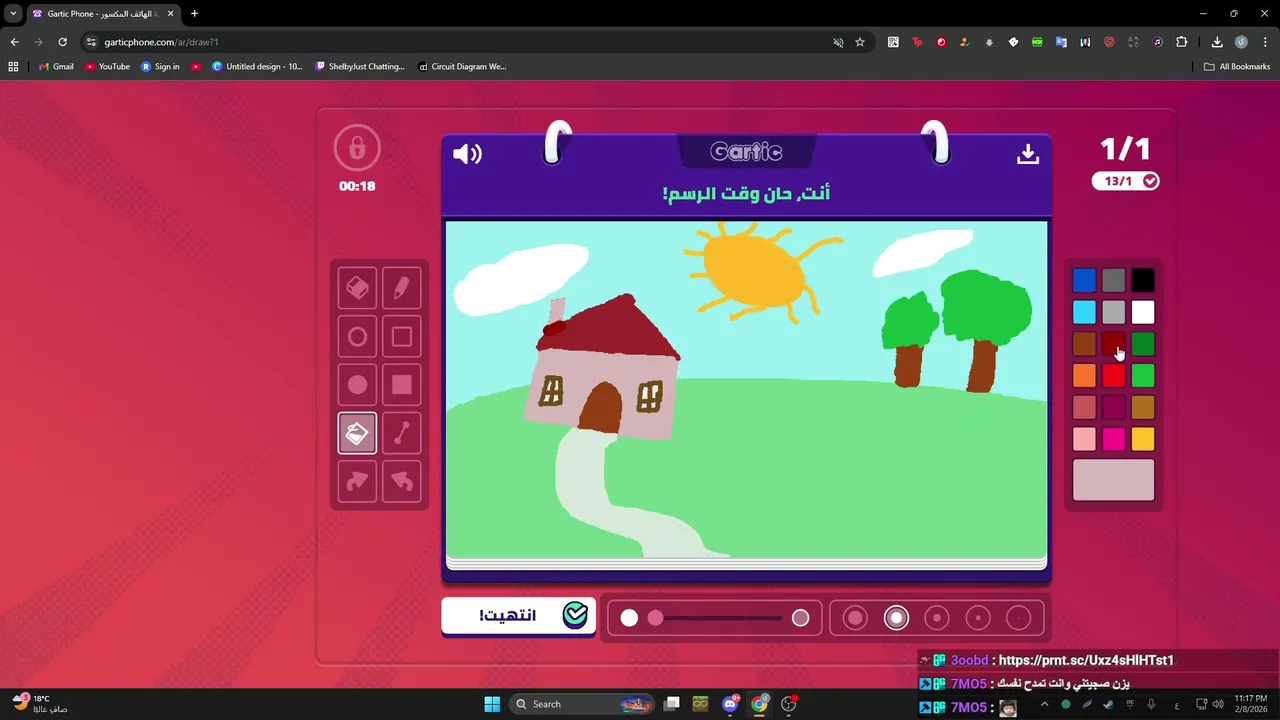
Task: Open Discord from the taskbar
Action: (x=730, y=704)
